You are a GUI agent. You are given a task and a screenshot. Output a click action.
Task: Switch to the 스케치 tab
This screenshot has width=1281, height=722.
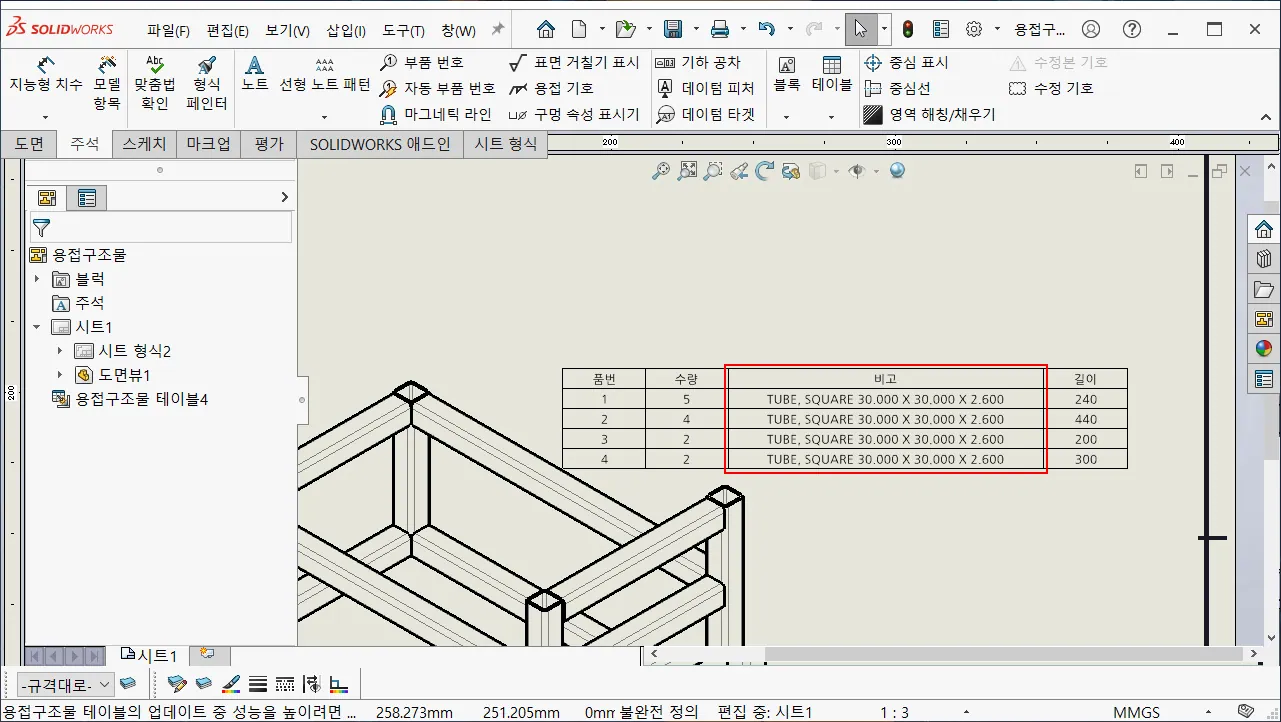pos(145,144)
